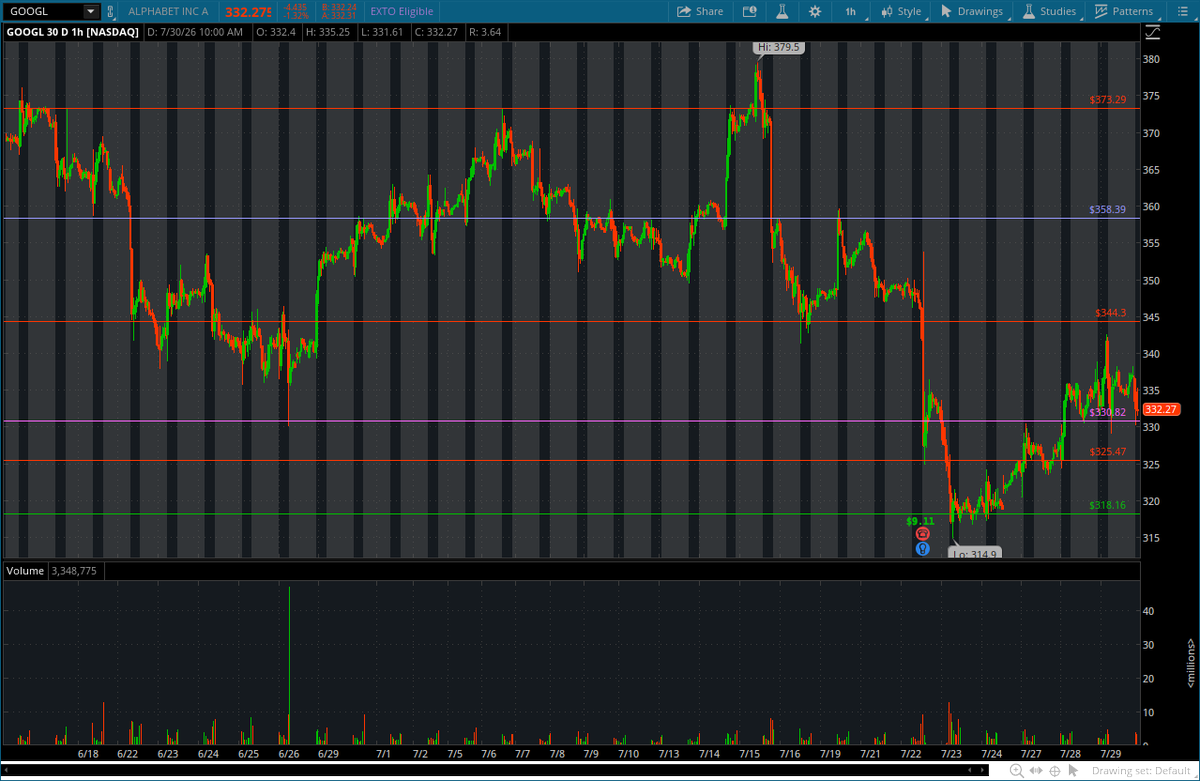Open the Drawings menu

[x=971, y=11]
